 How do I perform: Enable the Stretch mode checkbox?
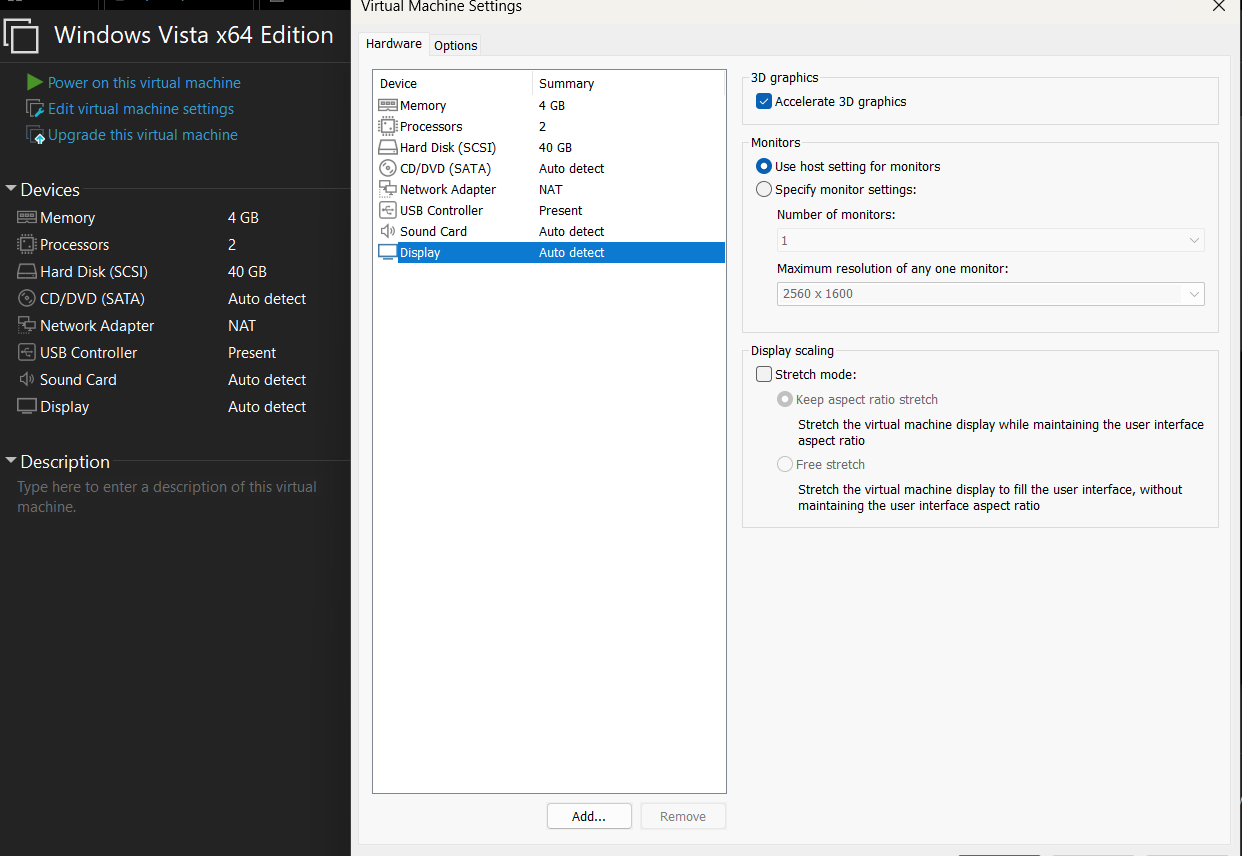coord(764,374)
